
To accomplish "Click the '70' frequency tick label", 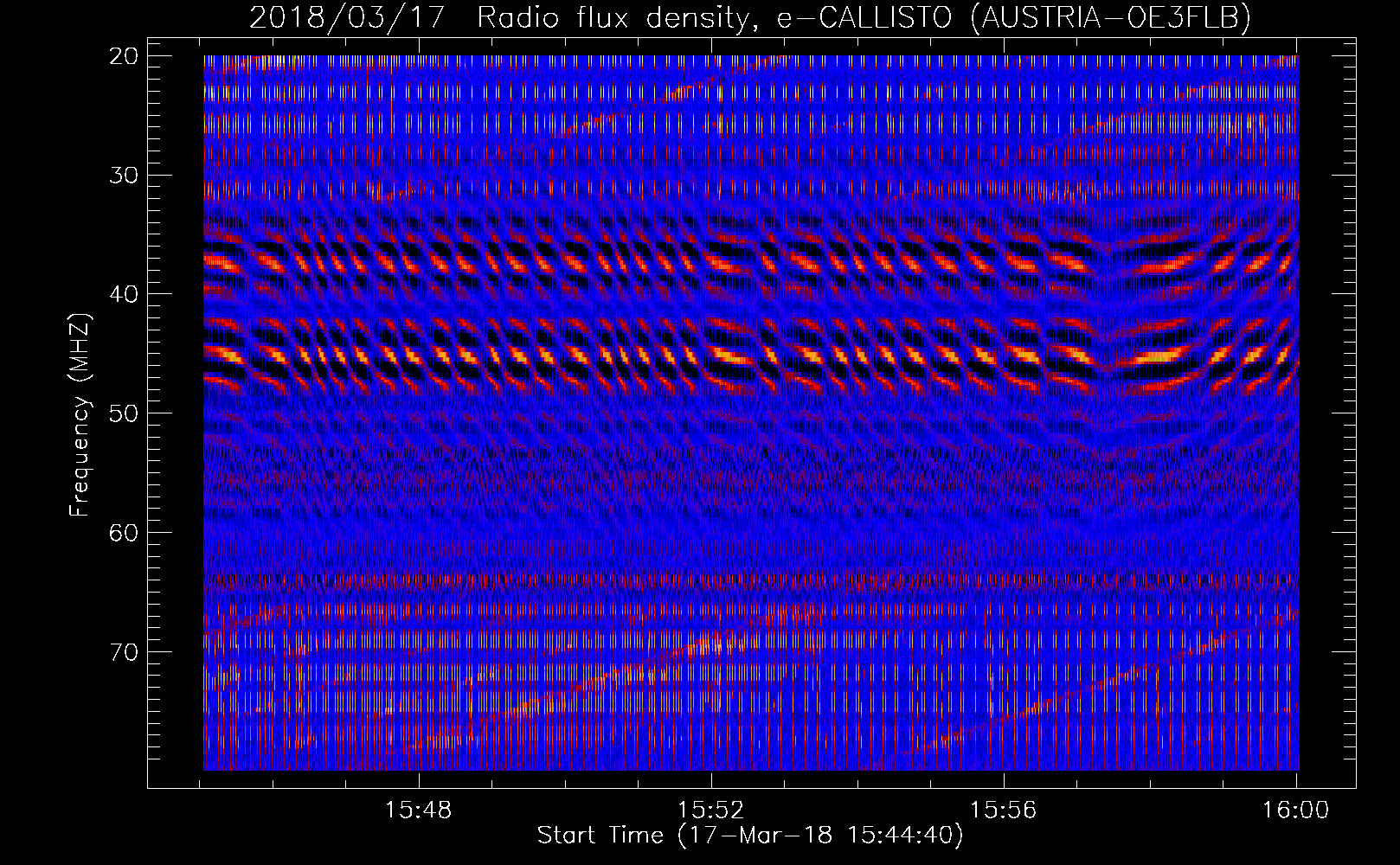I will [125, 651].
